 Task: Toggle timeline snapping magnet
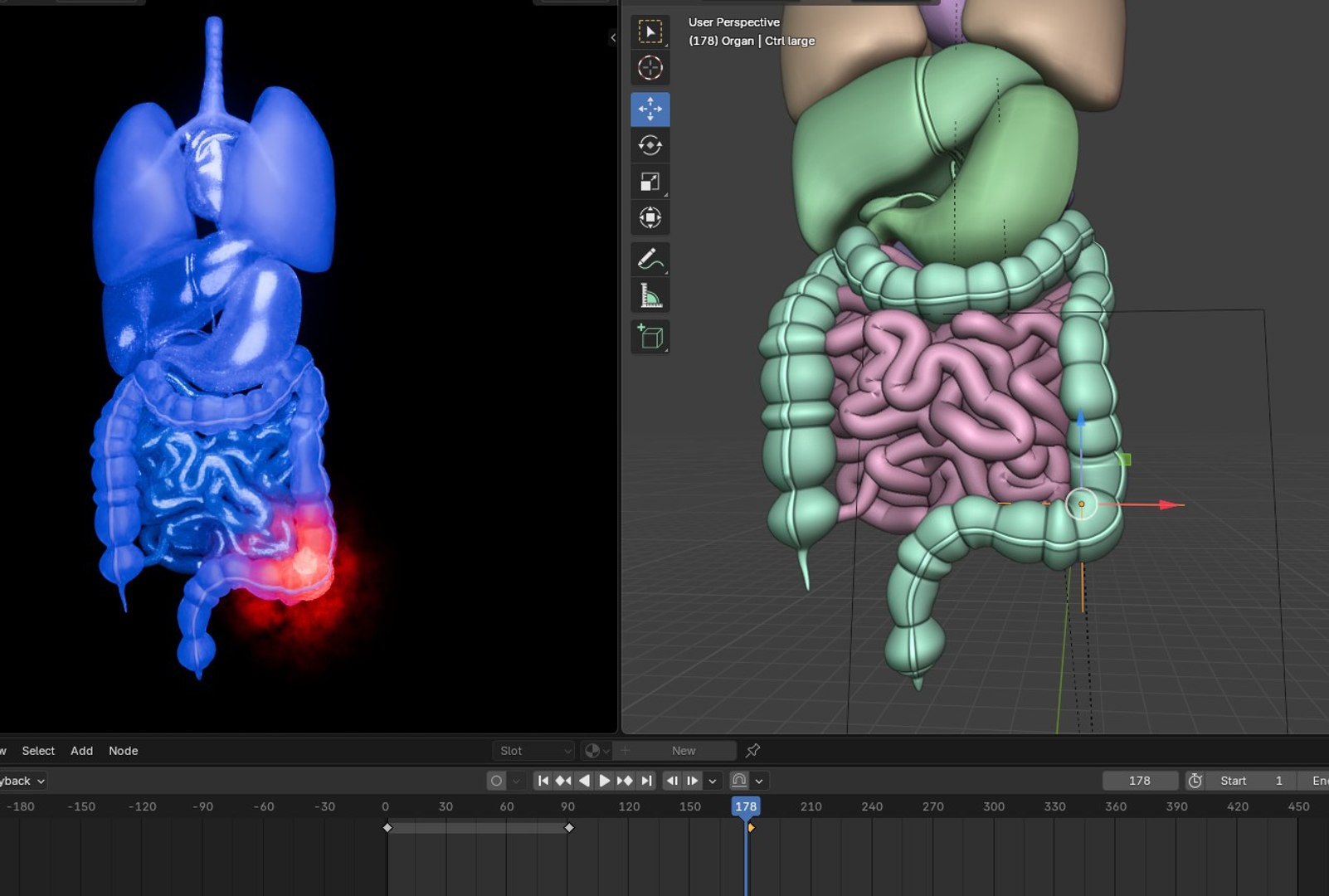(739, 781)
